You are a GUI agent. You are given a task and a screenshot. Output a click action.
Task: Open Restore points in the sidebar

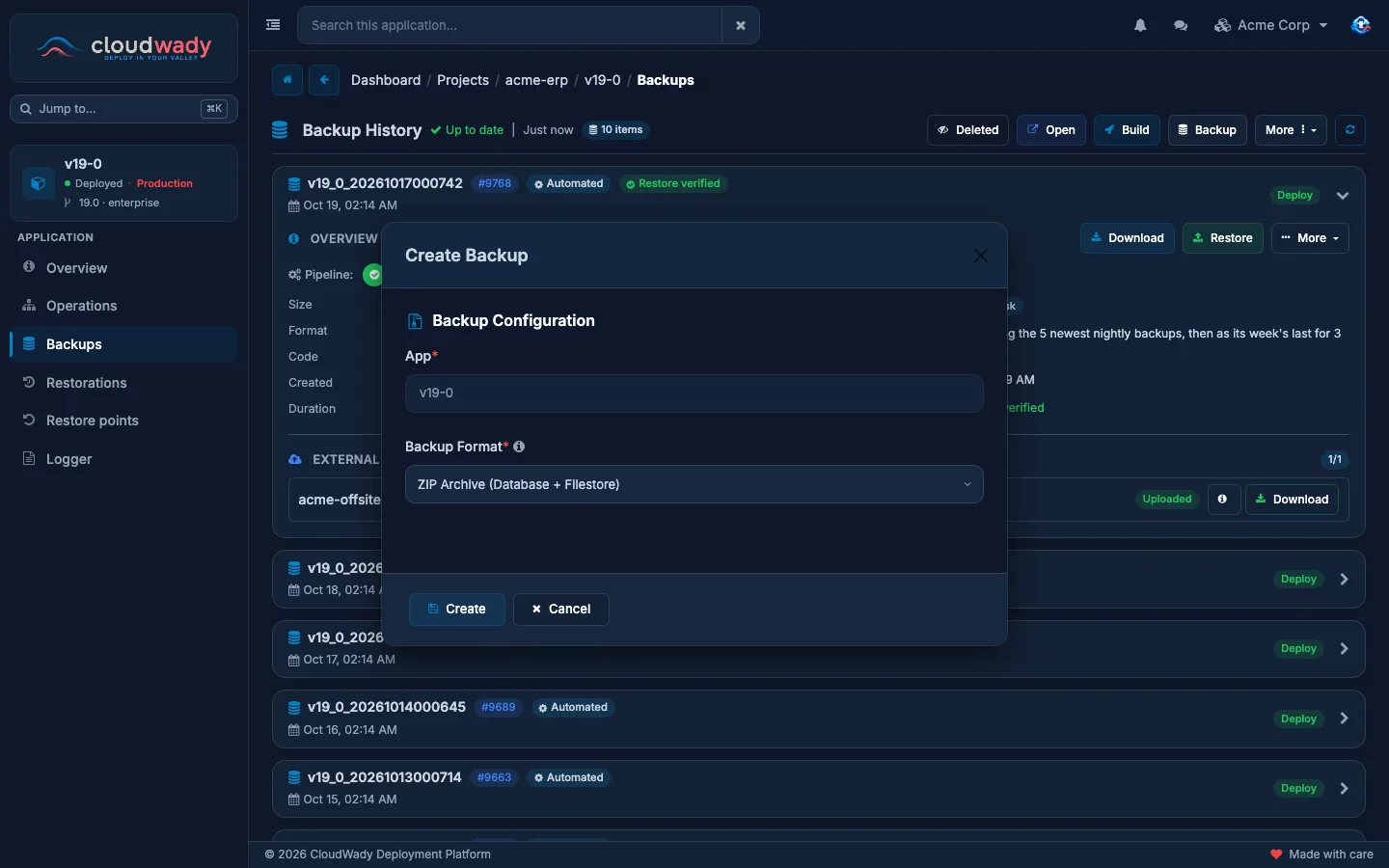[123, 420]
